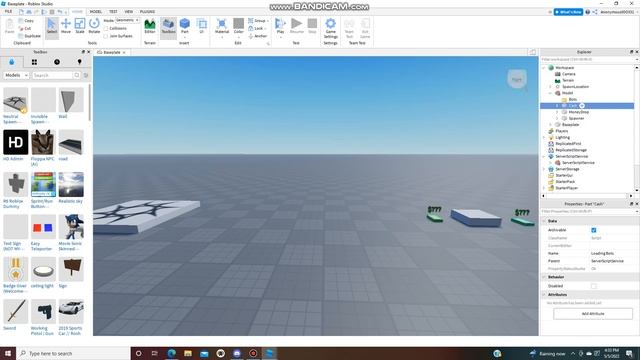
Task: Open the FILE menu
Action: tap(8, 12)
